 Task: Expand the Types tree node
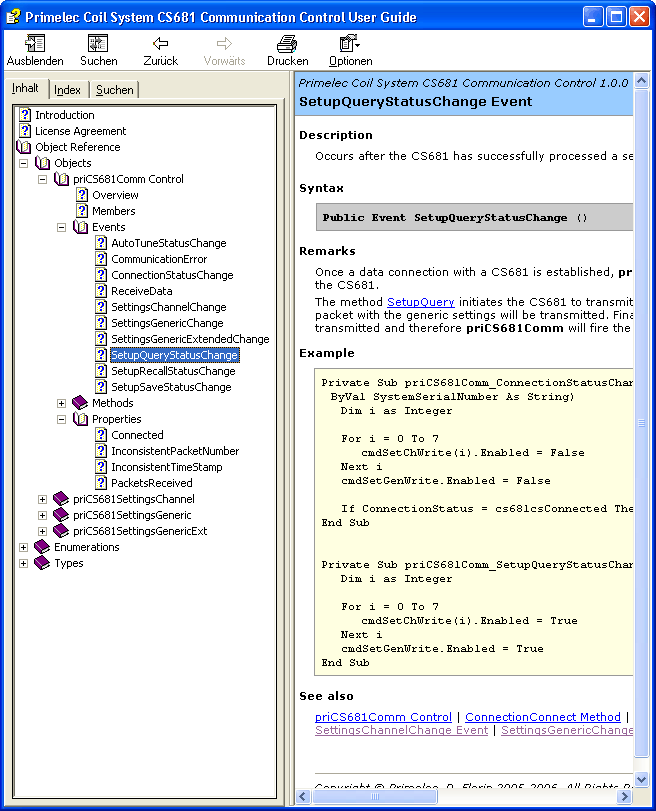click(x=23, y=564)
